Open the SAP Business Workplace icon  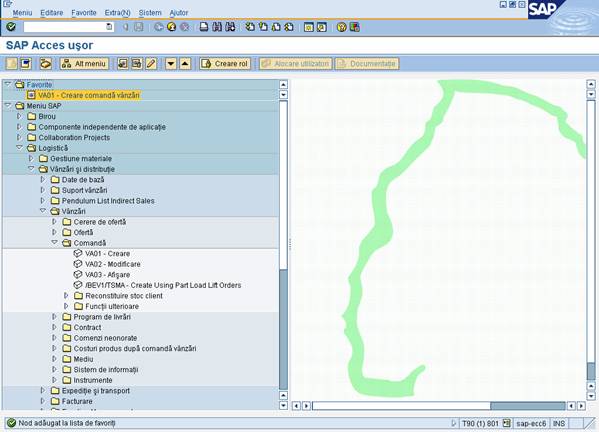pos(45,63)
